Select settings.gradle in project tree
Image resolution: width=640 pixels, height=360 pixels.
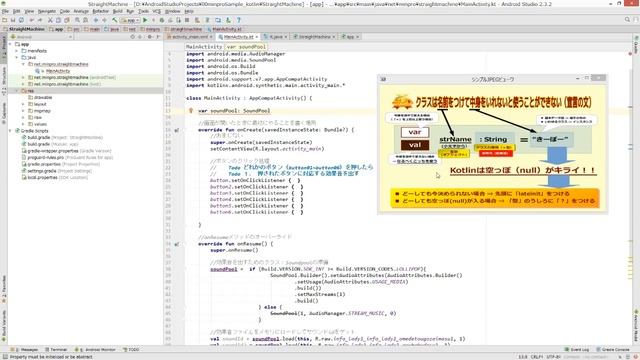(42, 171)
